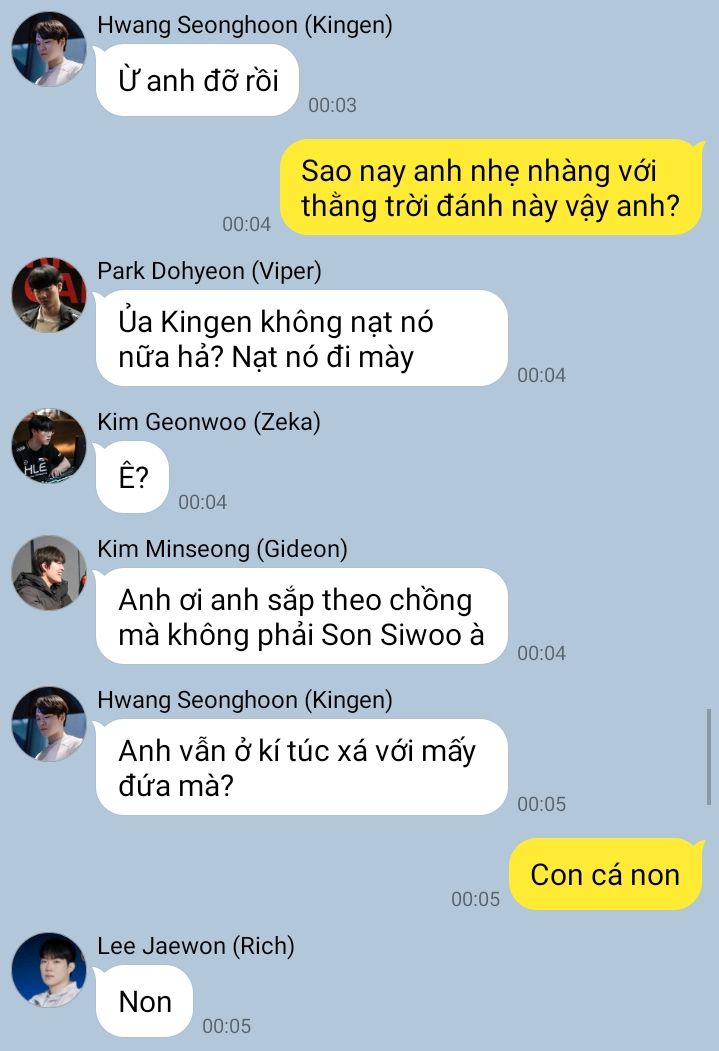This screenshot has width=719, height=1051.
Task: Select the "Ừ anh đỡ rồi" message bubble
Action: pyautogui.click(x=198, y=80)
